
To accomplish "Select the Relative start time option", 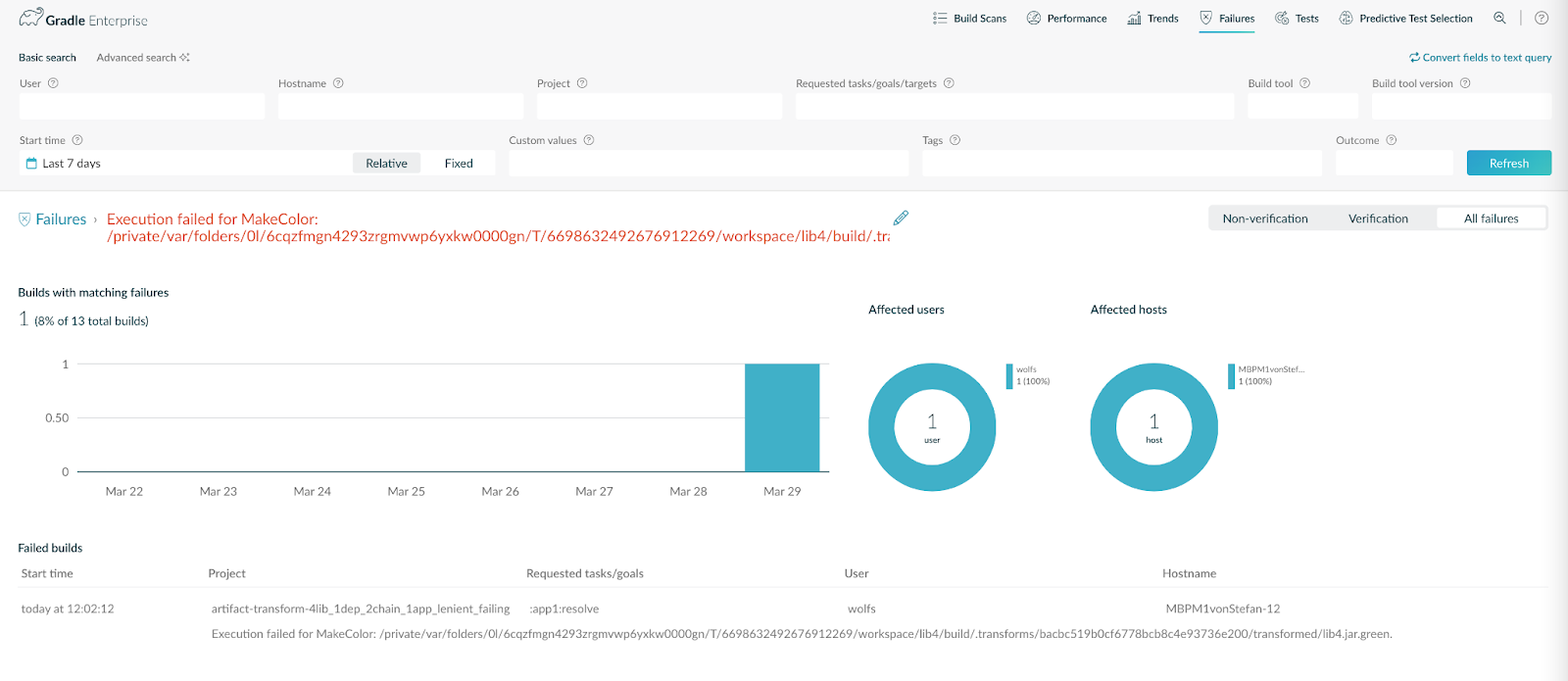I will pyautogui.click(x=386, y=164).
